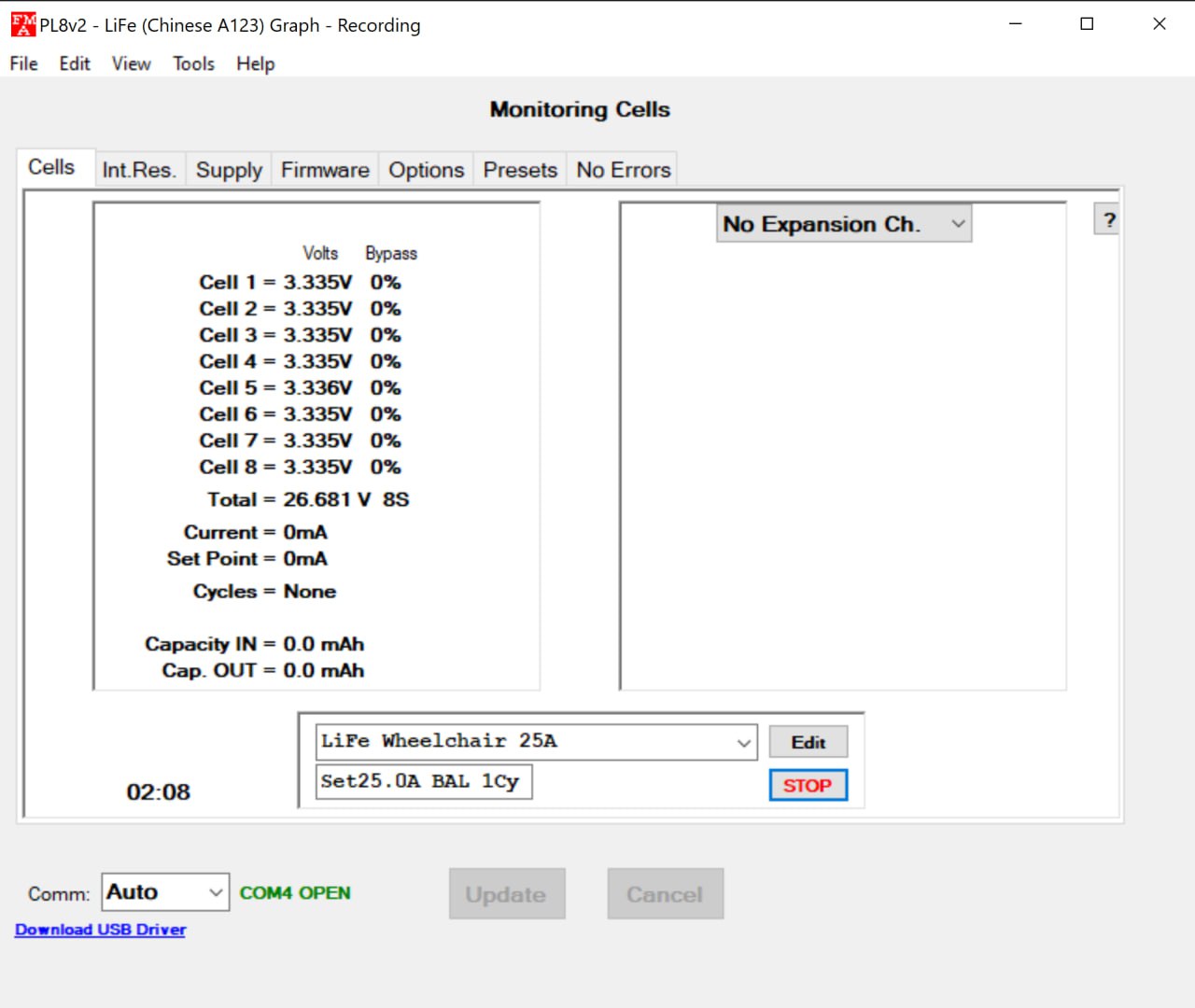
Task: Follow the Download USB Driver link
Action: tap(101, 930)
